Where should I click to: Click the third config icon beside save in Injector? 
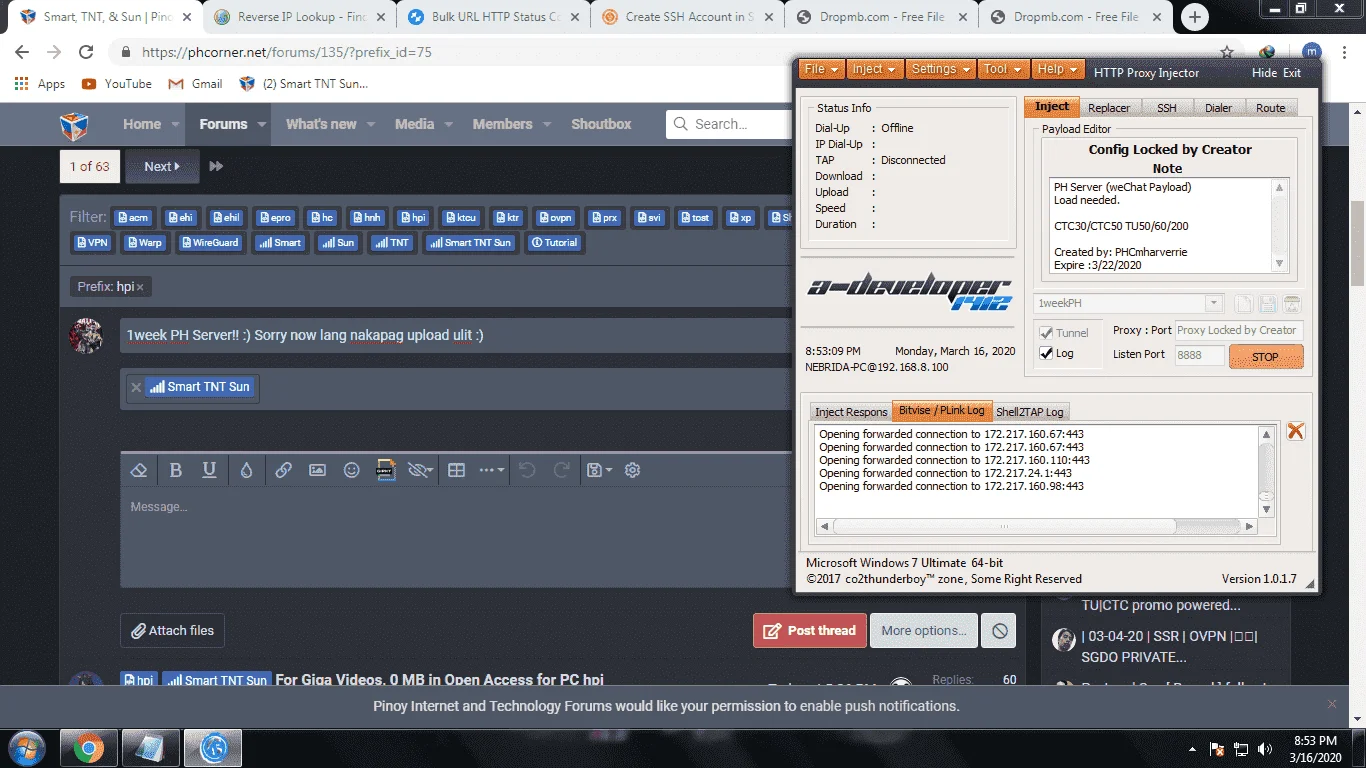coord(1292,304)
